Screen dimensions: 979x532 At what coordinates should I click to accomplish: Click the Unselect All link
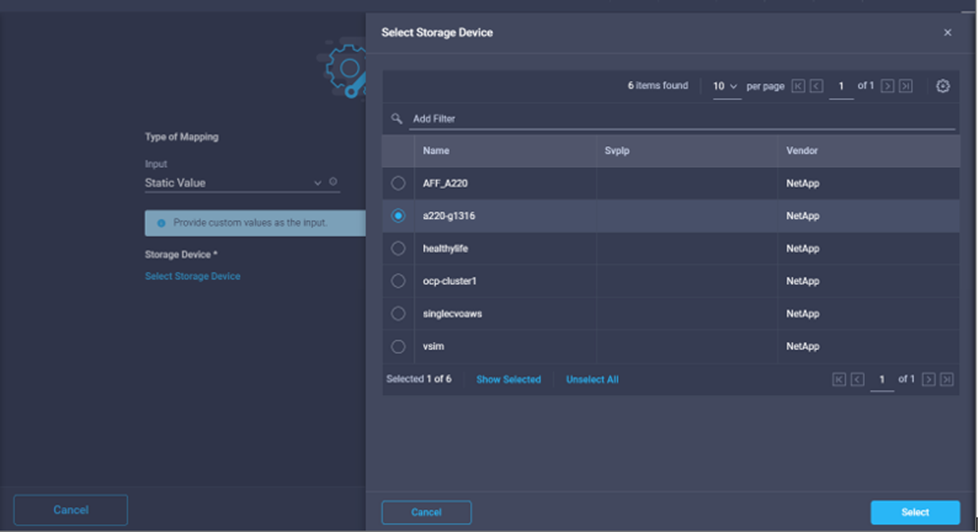click(x=592, y=380)
